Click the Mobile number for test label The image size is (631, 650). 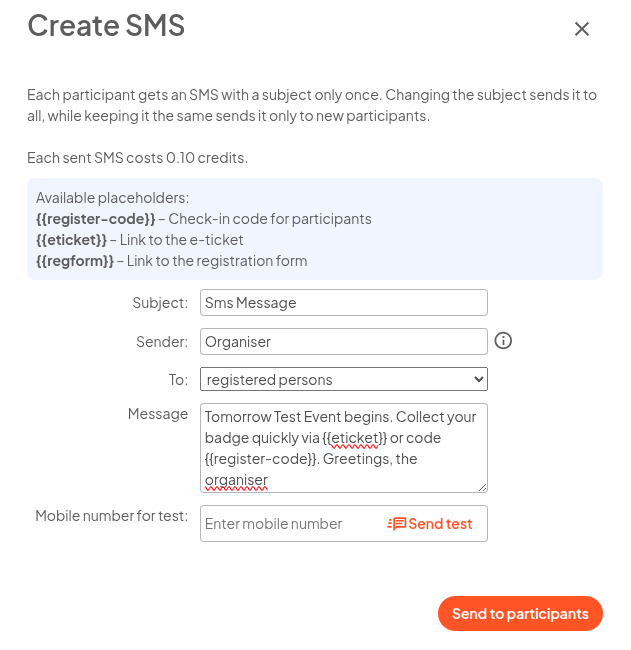pyautogui.click(x=112, y=516)
